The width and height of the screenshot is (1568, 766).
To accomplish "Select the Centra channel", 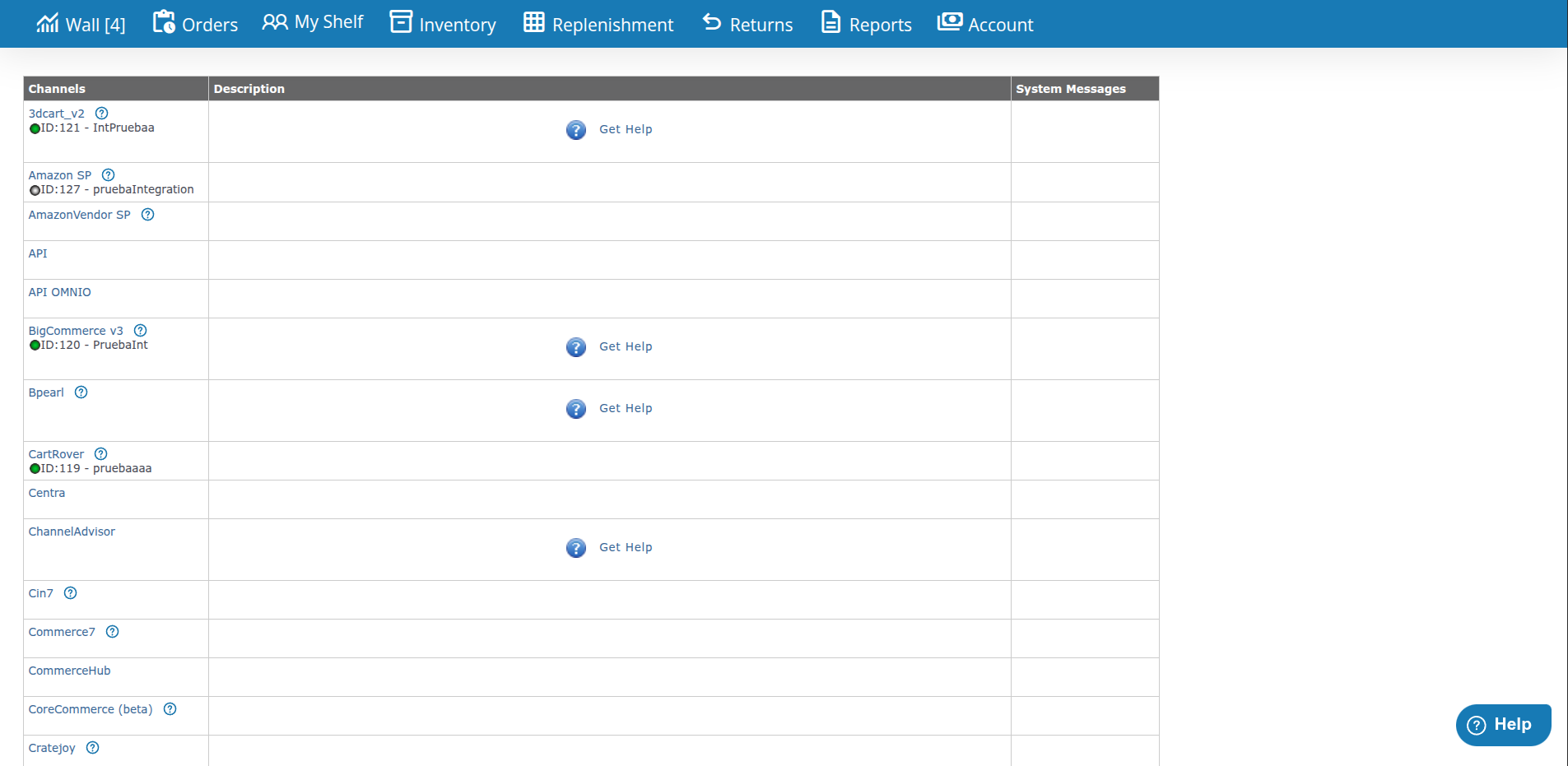I will click(46, 492).
